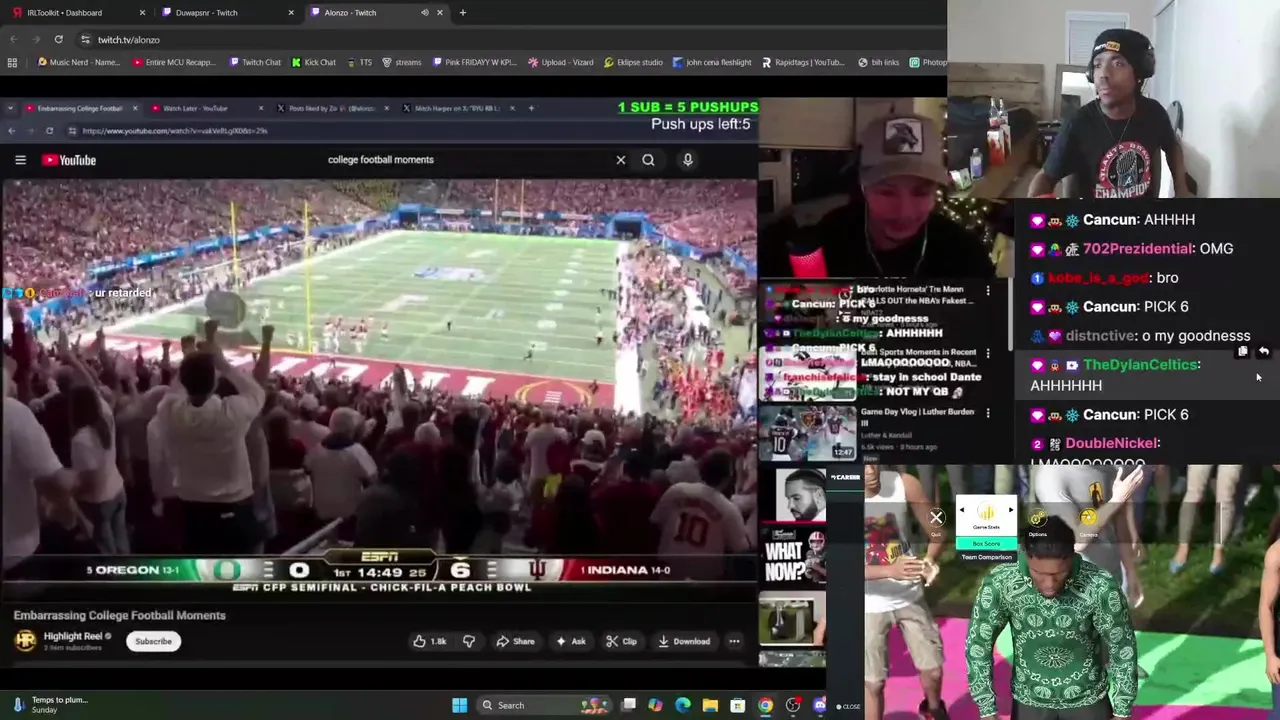Open the Options gear in game menu
Viewport: 1280px width, 720px height.
click(1038, 520)
